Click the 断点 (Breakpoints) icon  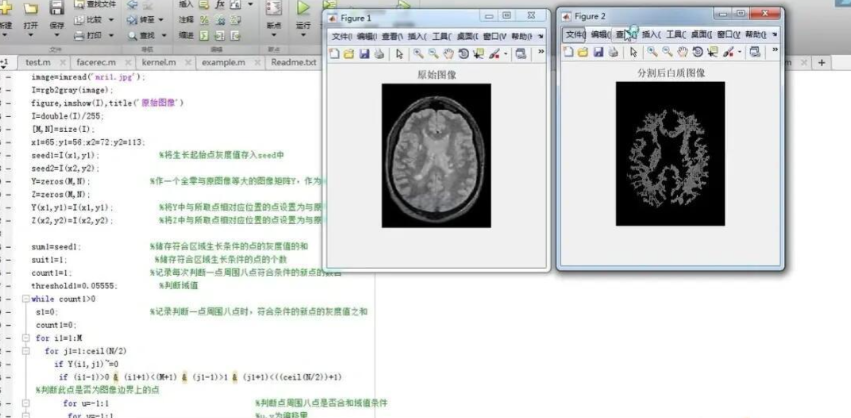(274, 8)
